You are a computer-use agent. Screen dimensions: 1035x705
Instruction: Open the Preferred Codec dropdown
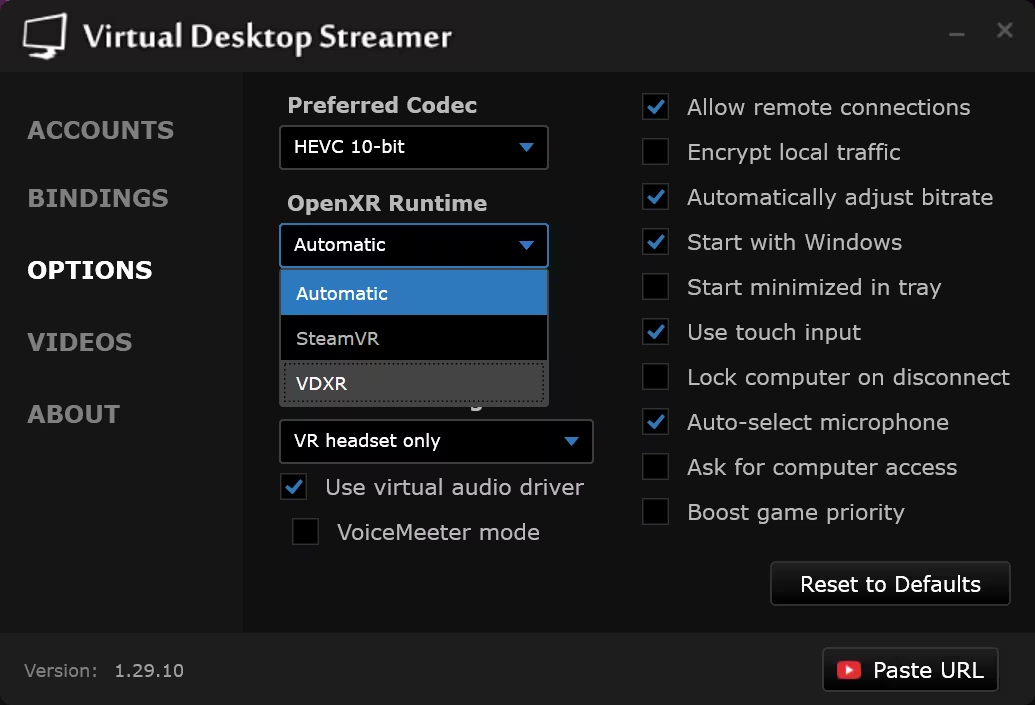(x=414, y=147)
